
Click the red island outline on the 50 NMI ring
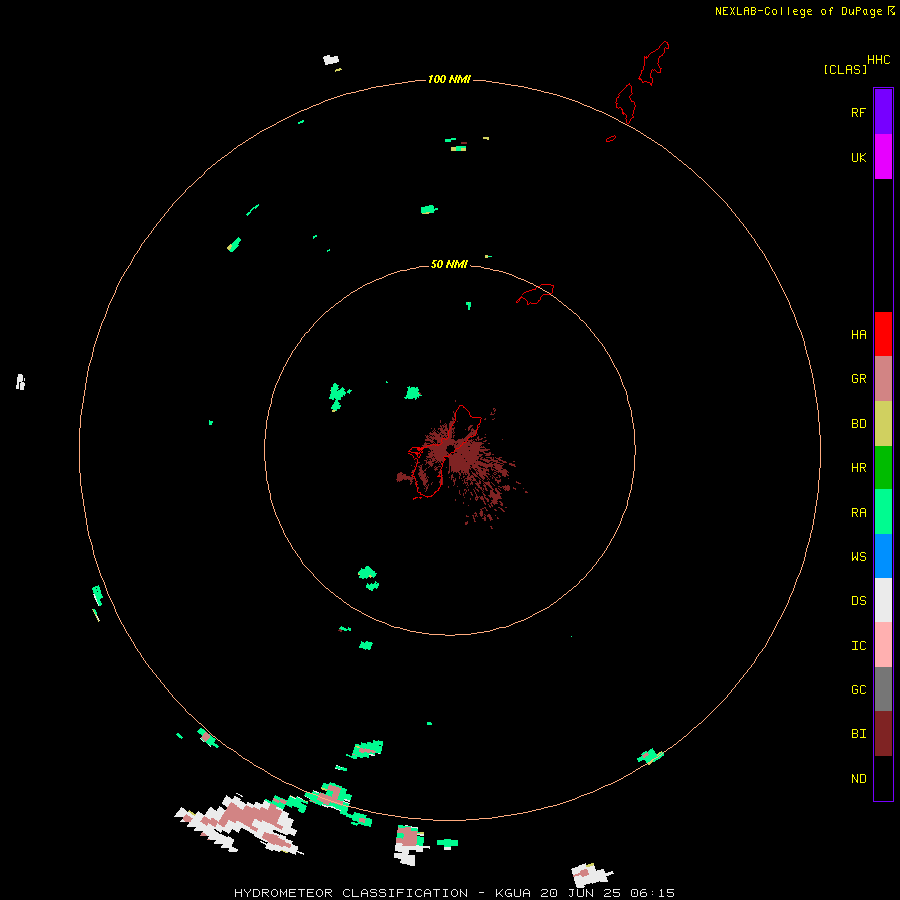pyautogui.click(x=535, y=294)
